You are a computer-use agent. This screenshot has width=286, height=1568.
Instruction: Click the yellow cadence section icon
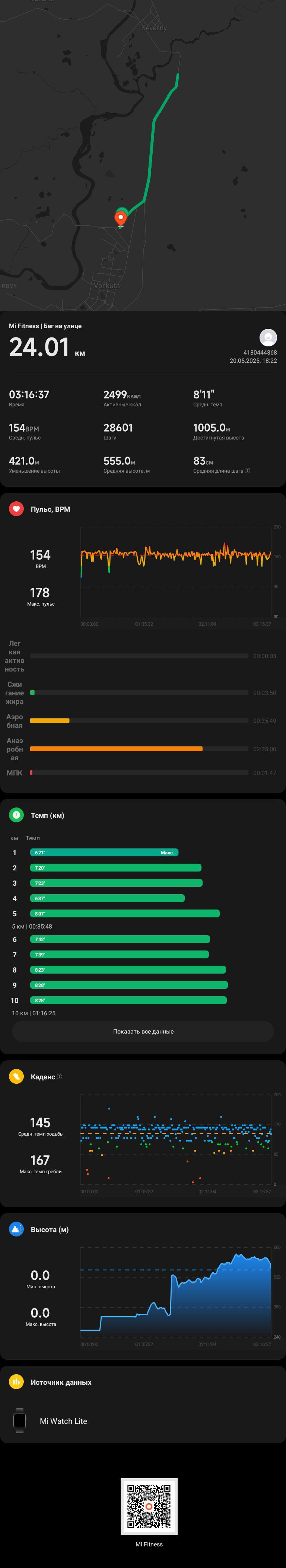click(x=16, y=1077)
